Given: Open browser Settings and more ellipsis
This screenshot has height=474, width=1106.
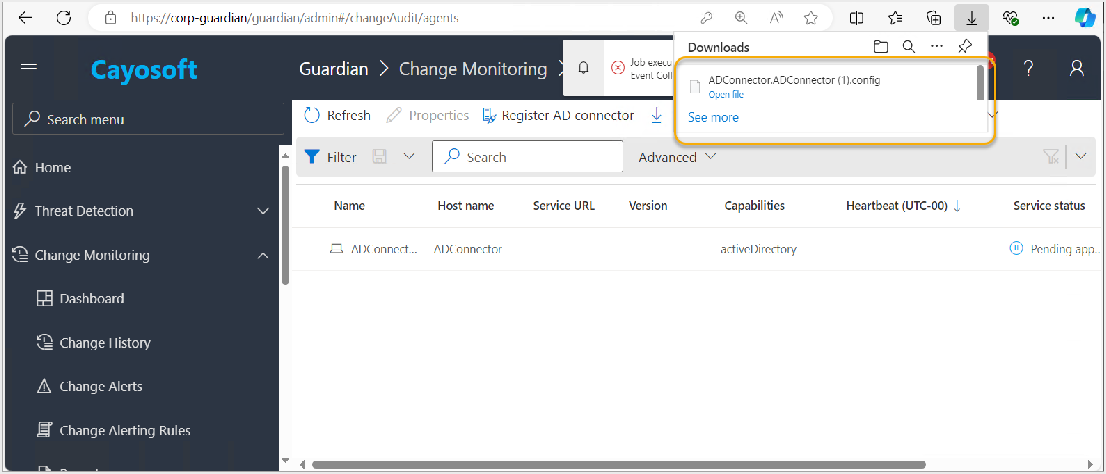Looking at the screenshot, I should pyautogui.click(x=1048, y=18).
